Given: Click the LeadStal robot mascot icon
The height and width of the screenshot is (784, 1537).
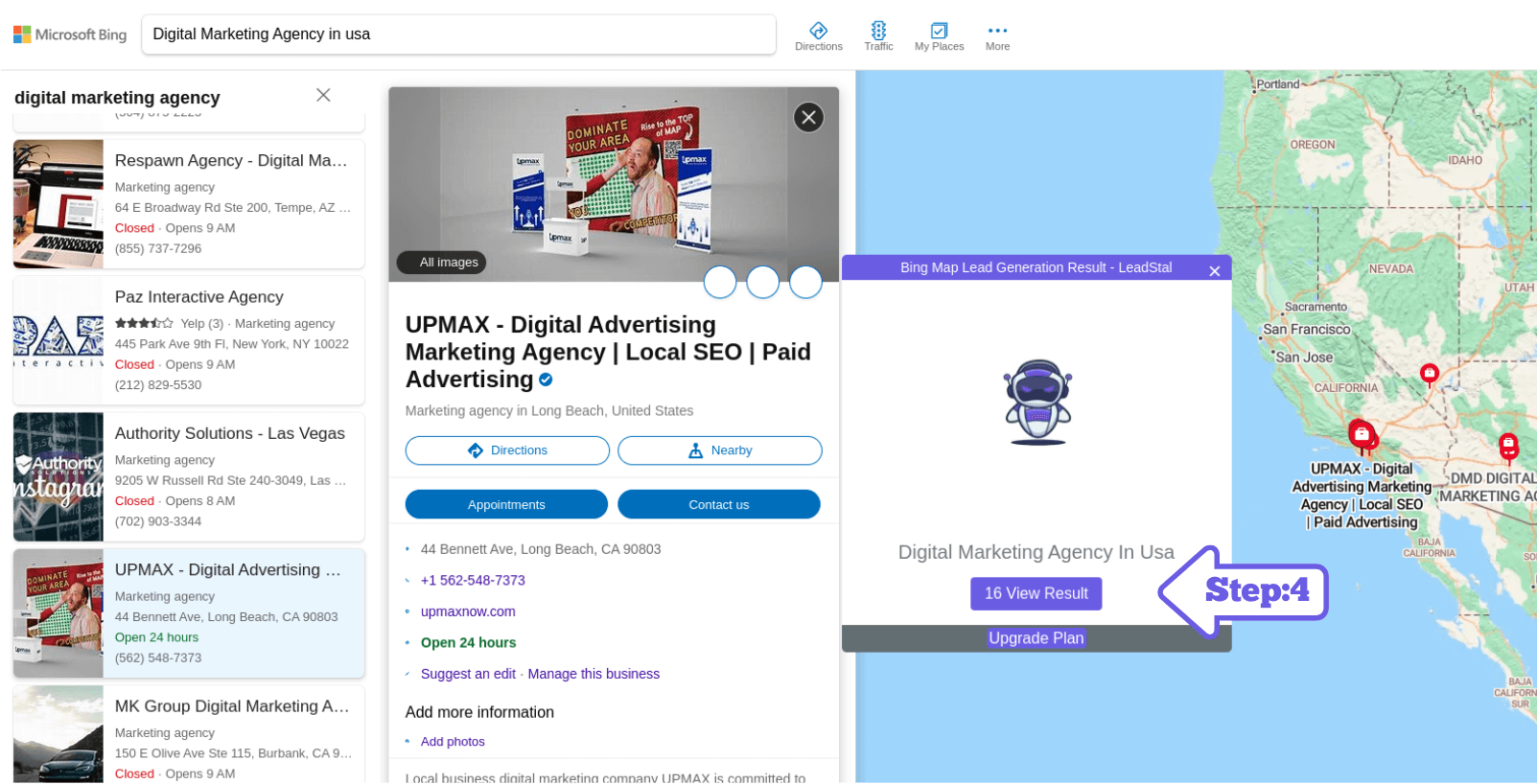Looking at the screenshot, I should point(1037,403).
